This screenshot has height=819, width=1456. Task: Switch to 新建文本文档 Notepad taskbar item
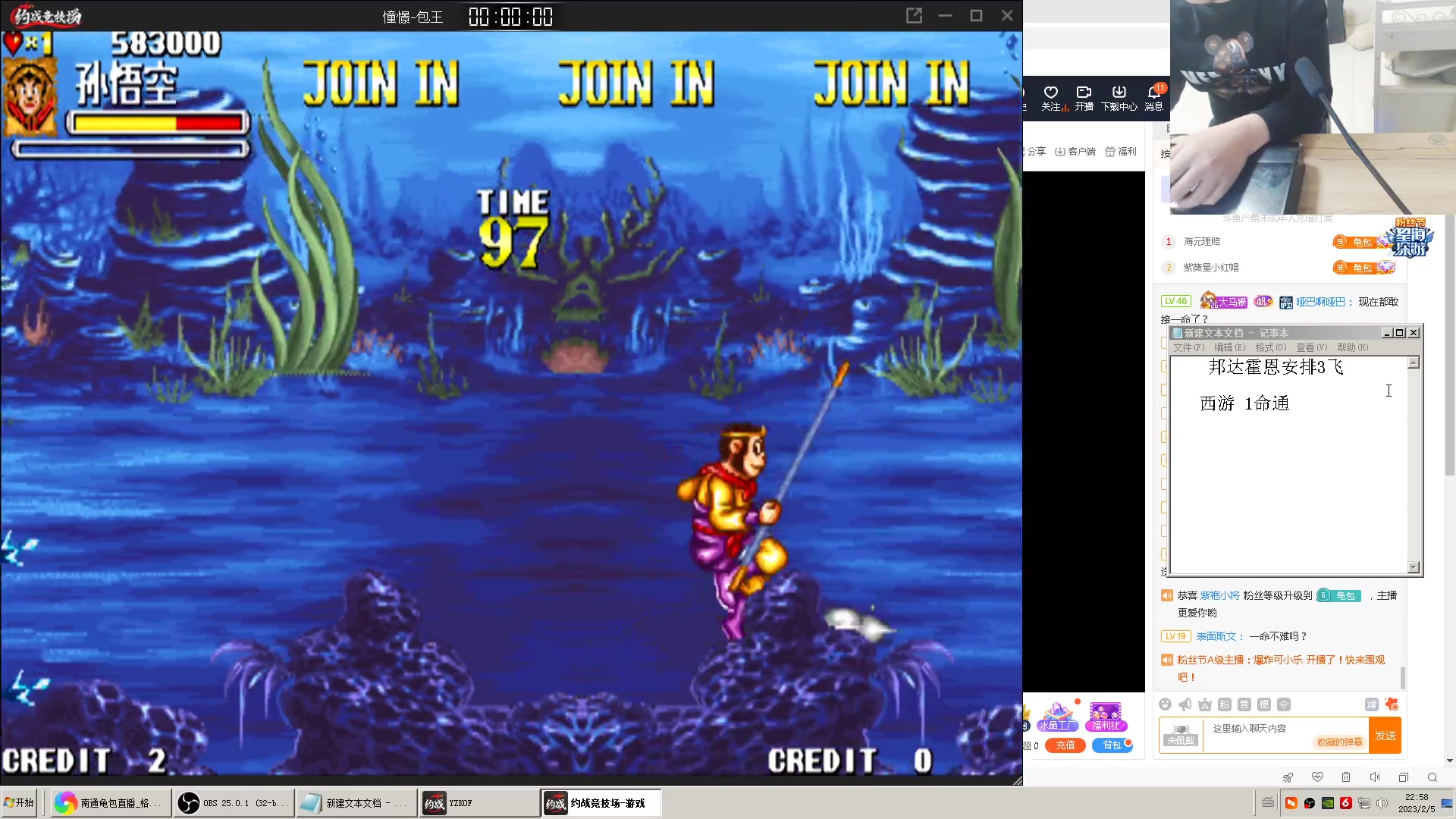coord(357,803)
